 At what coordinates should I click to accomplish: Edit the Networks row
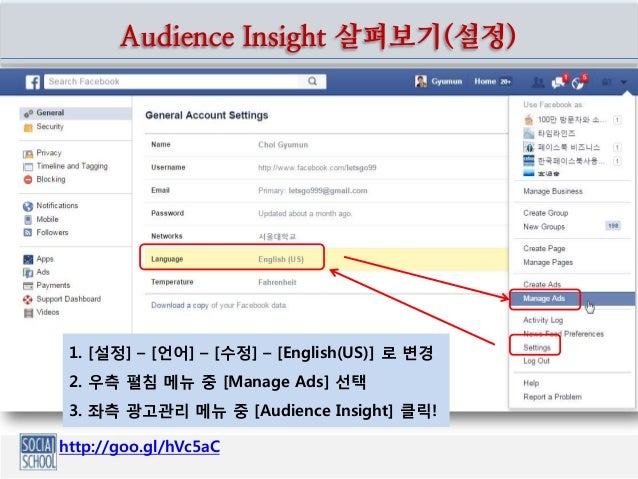coord(326,236)
